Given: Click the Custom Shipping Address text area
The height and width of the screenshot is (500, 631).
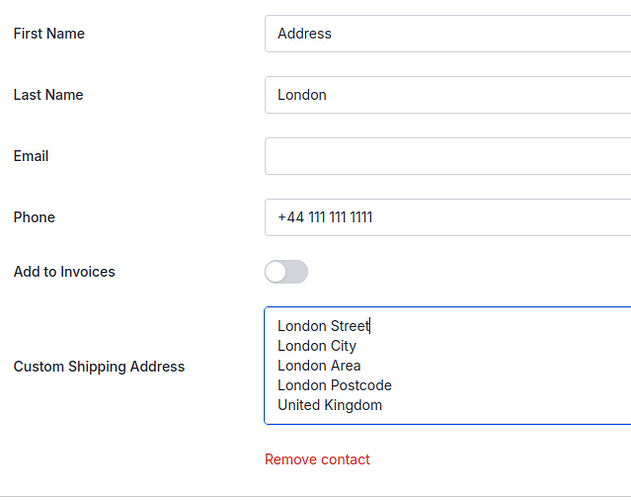Looking at the screenshot, I should [x=447, y=366].
